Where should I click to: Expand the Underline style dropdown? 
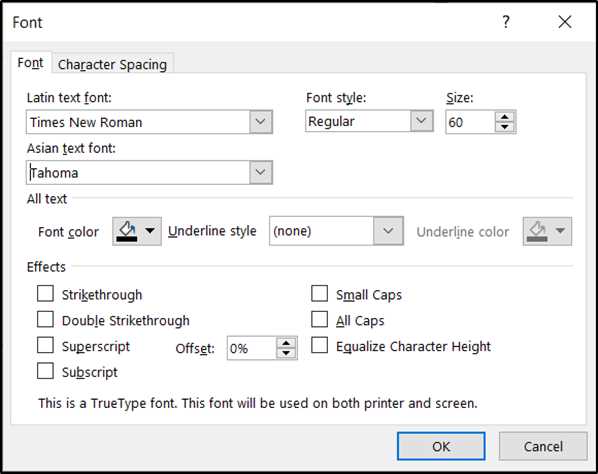click(x=388, y=231)
